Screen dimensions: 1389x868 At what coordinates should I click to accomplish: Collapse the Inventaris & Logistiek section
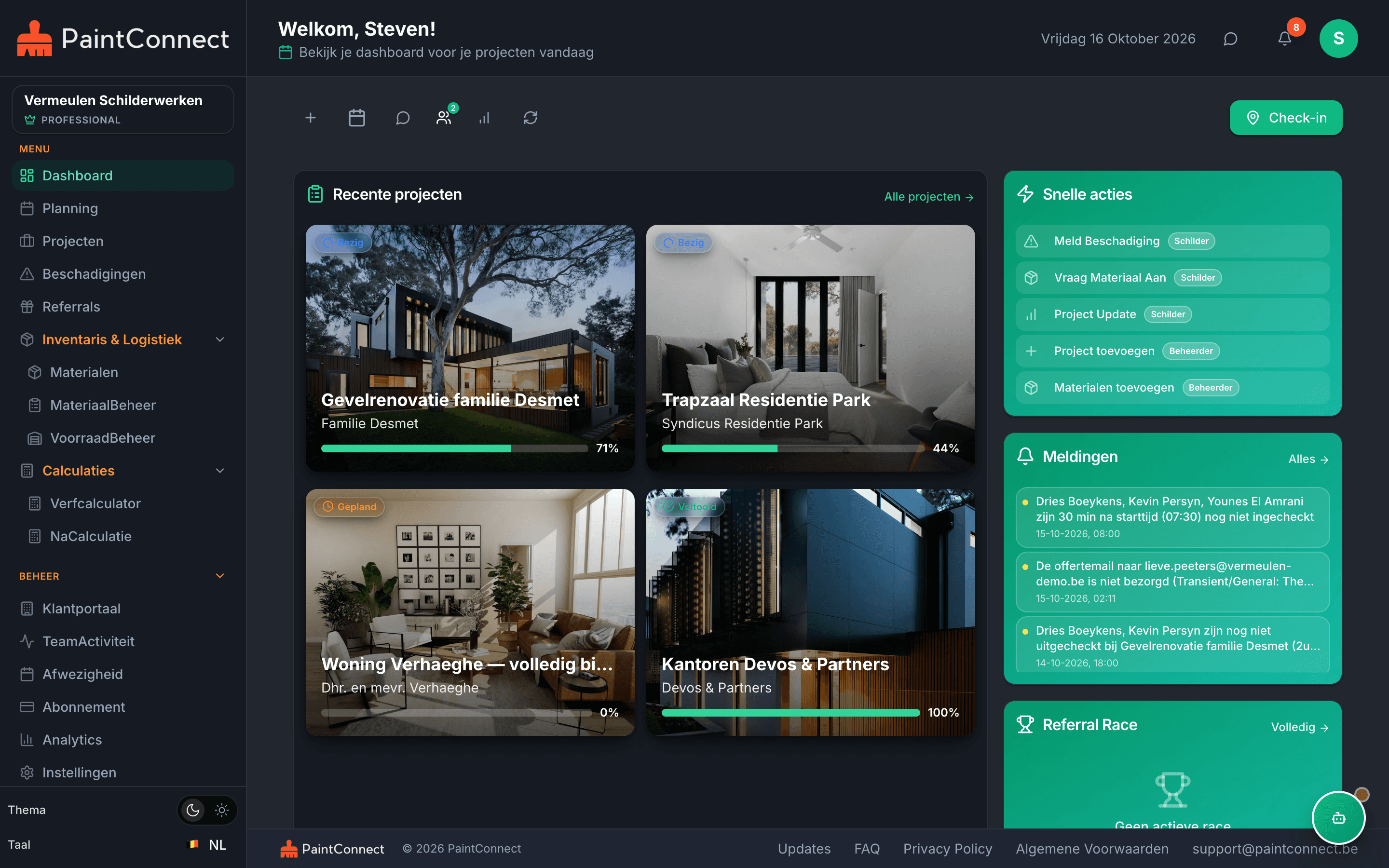(x=220, y=340)
